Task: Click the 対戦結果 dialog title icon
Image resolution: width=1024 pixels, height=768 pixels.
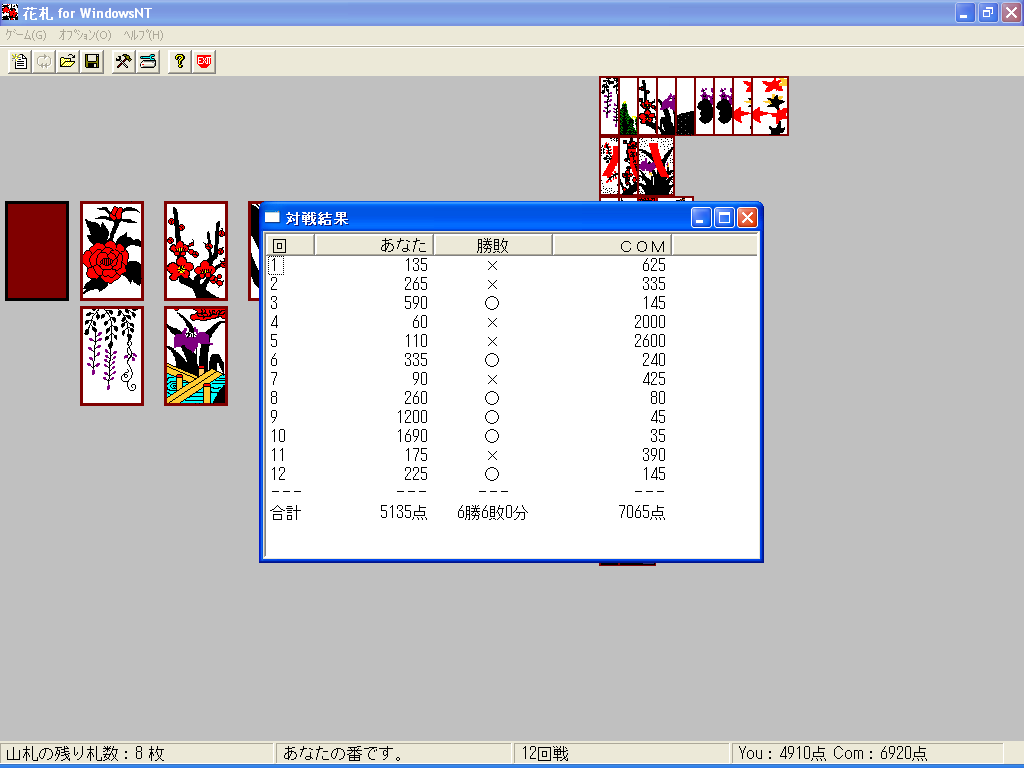Action: (x=272, y=217)
